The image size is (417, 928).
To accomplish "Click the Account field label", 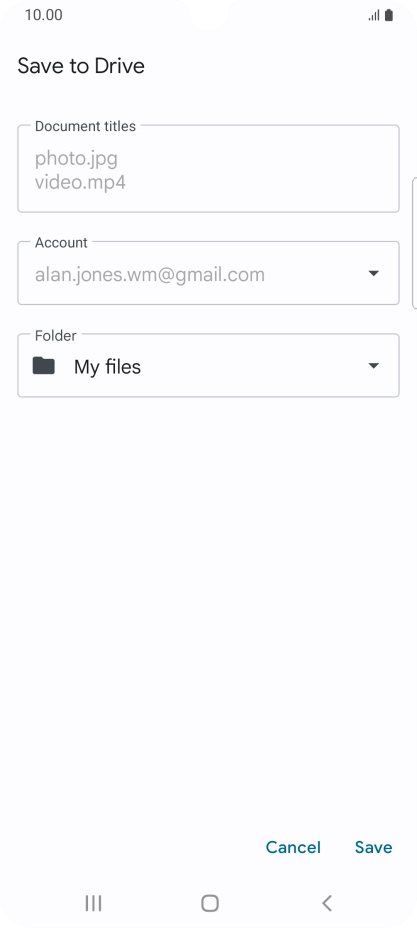I will 61,243.
